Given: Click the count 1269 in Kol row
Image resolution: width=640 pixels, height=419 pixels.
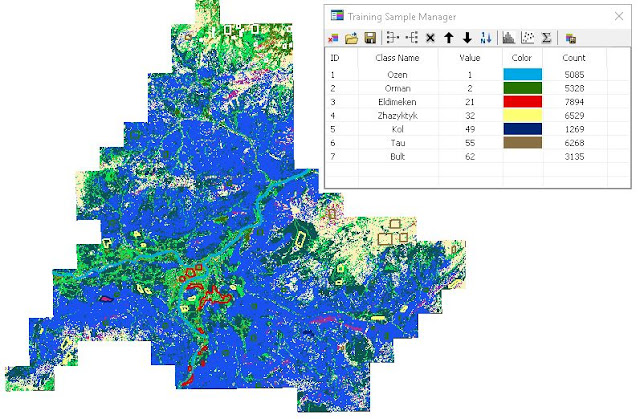Looking at the screenshot, I should tap(574, 129).
